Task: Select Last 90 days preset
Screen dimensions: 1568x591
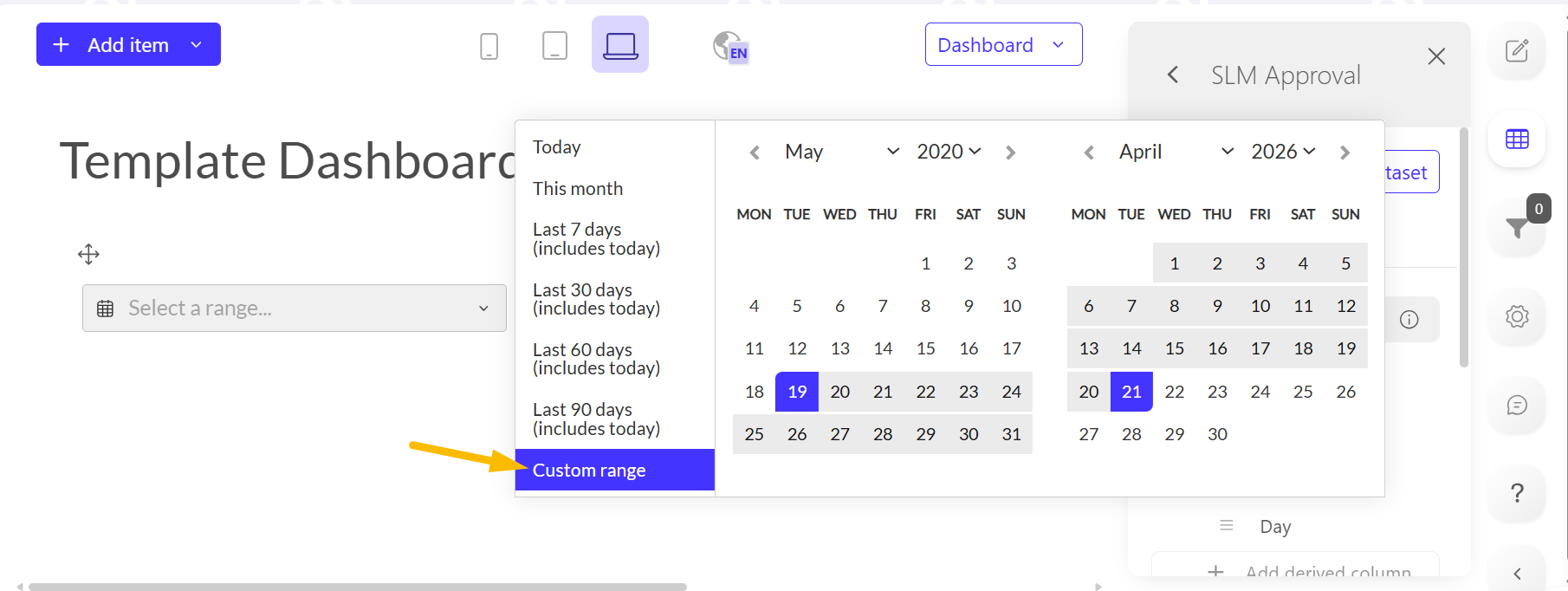Action: 615,419
